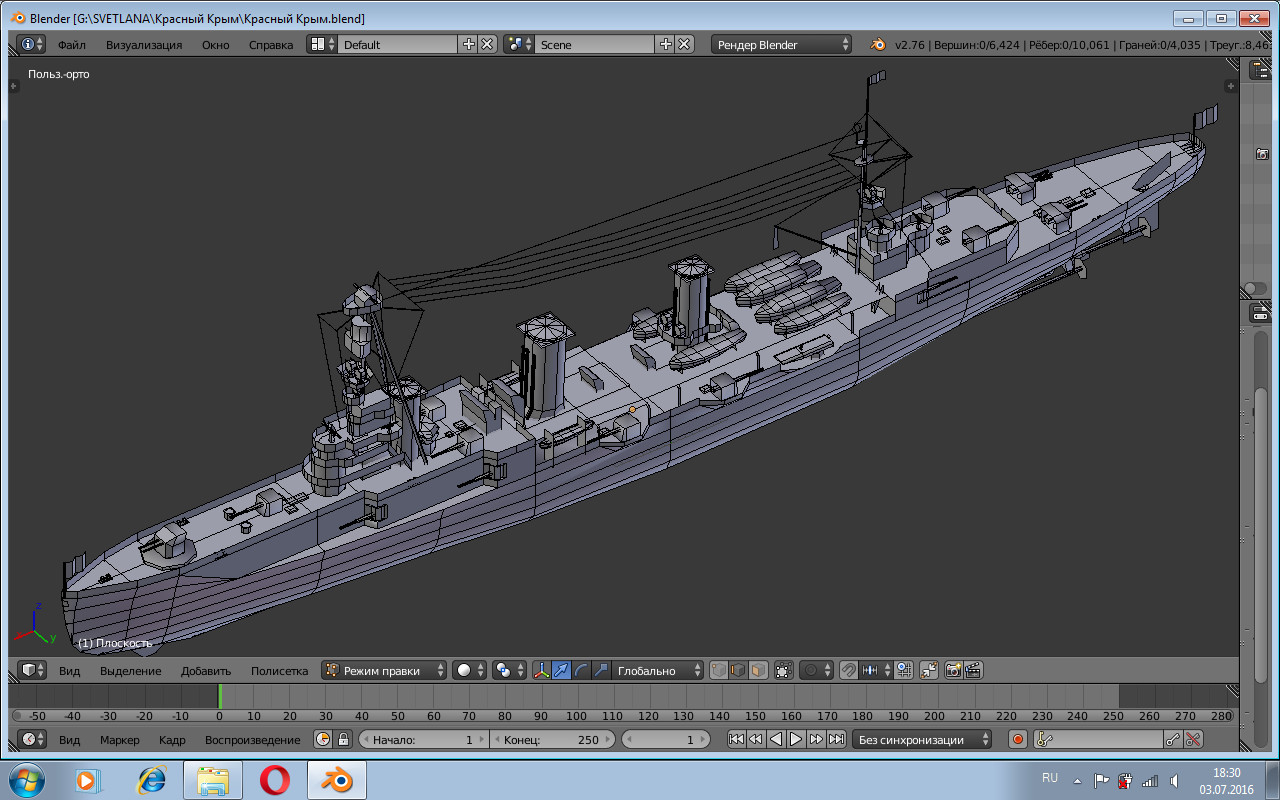Select vertex selection mode icon
1280x800 pixels.
[718, 670]
